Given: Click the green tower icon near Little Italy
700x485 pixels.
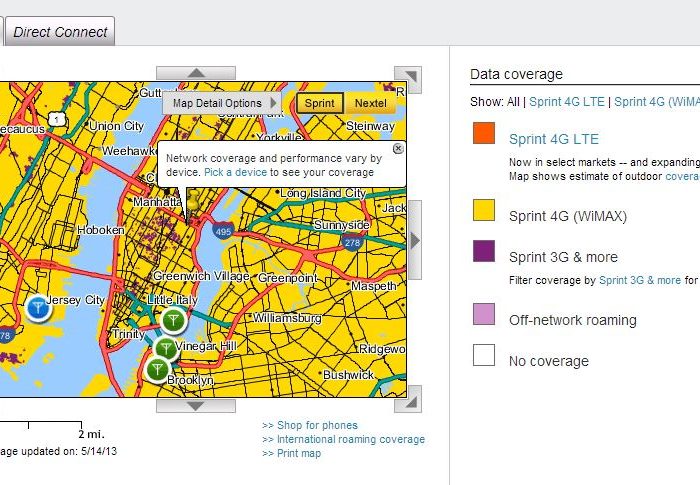Looking at the screenshot, I should [x=174, y=320].
